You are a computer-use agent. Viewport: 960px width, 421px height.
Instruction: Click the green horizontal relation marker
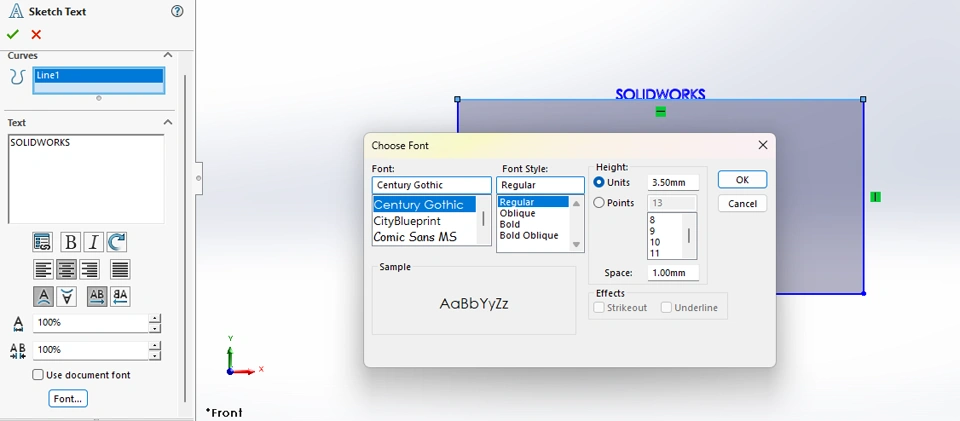coord(660,111)
